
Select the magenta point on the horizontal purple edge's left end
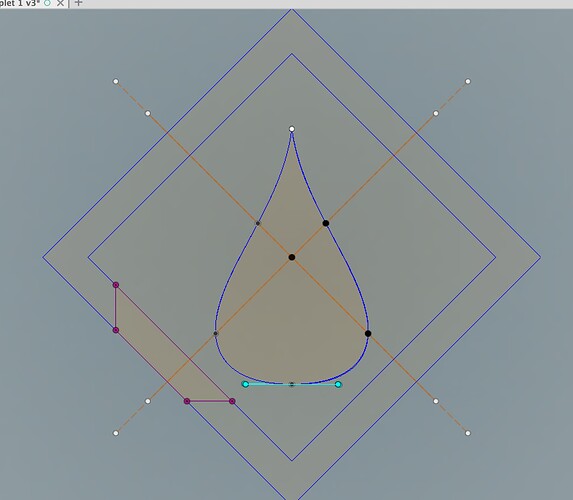187,401
